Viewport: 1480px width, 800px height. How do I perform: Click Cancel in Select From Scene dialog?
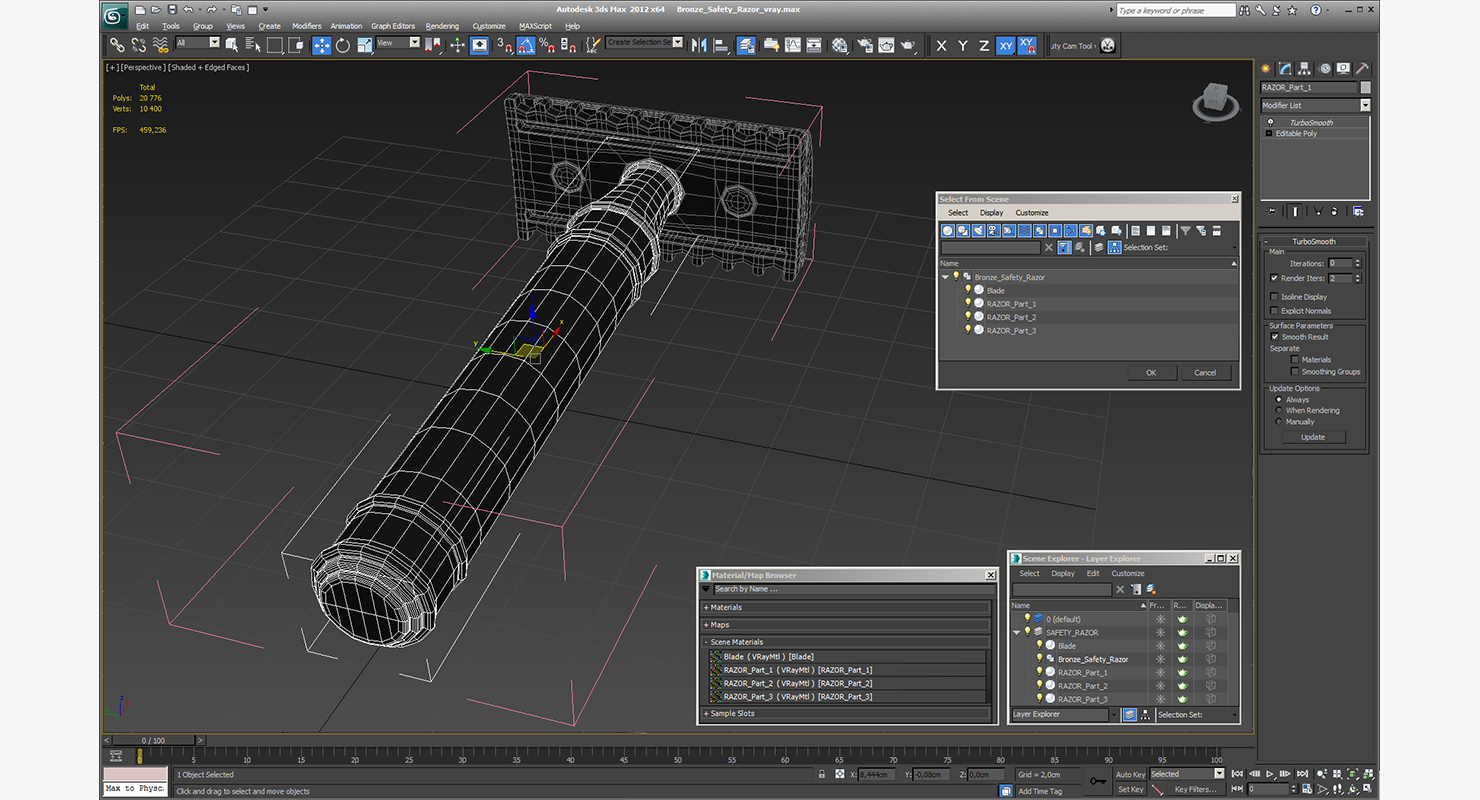[x=1205, y=373]
